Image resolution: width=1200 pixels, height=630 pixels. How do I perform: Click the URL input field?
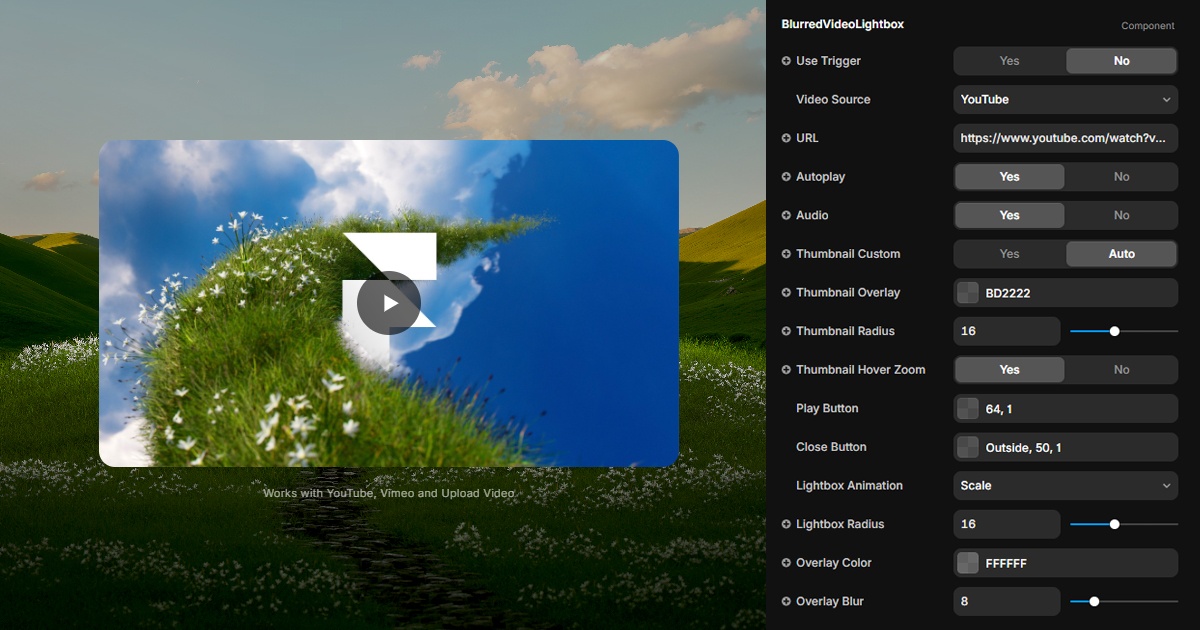(1065, 138)
